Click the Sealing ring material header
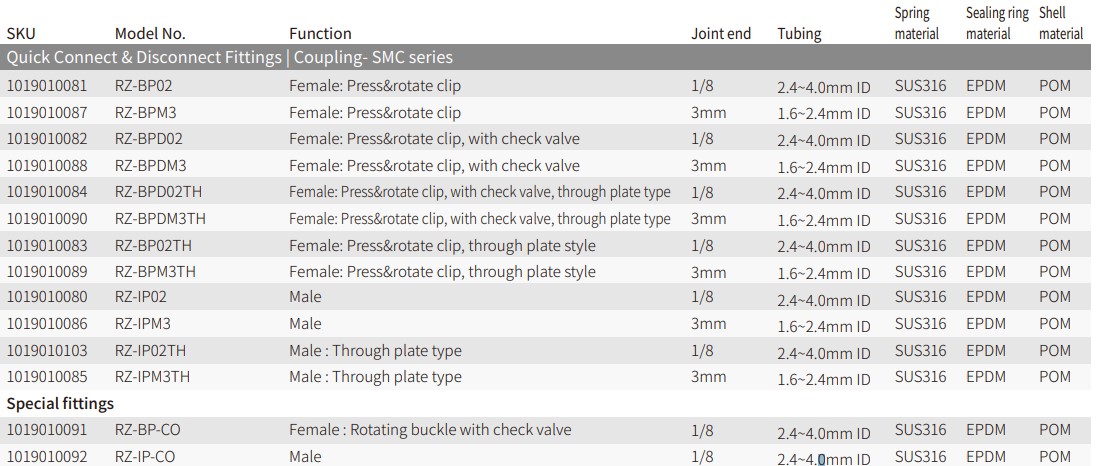This screenshot has width=1097, height=466. (998, 23)
